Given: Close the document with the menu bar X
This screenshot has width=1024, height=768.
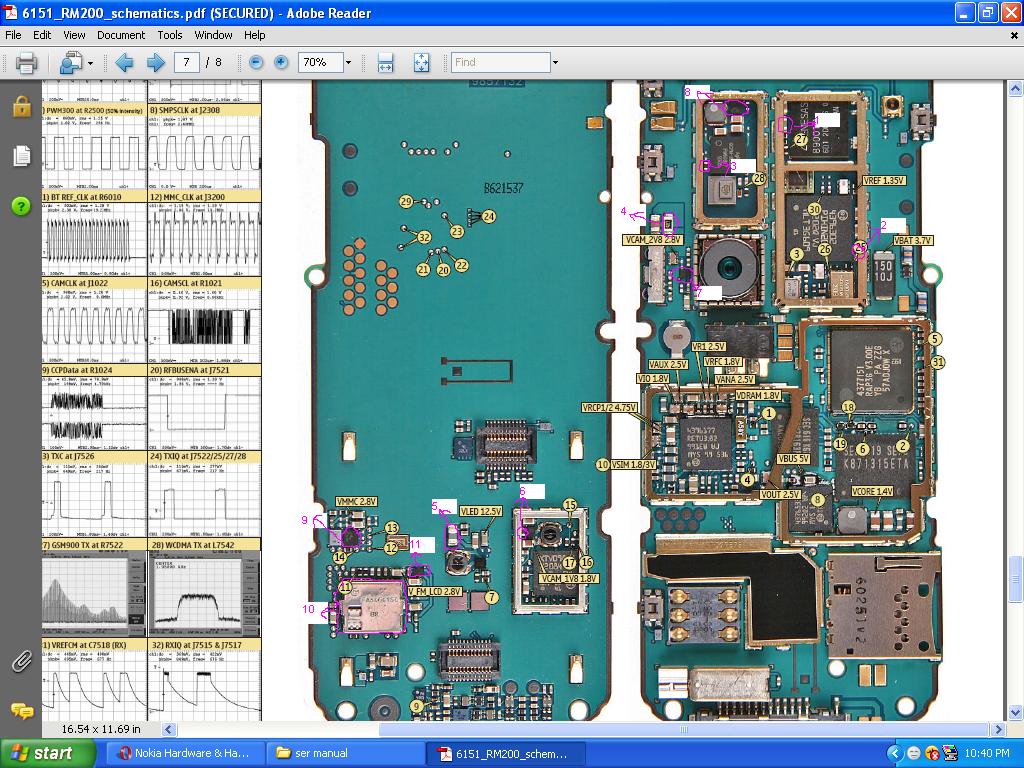Looking at the screenshot, I should [1014, 36].
